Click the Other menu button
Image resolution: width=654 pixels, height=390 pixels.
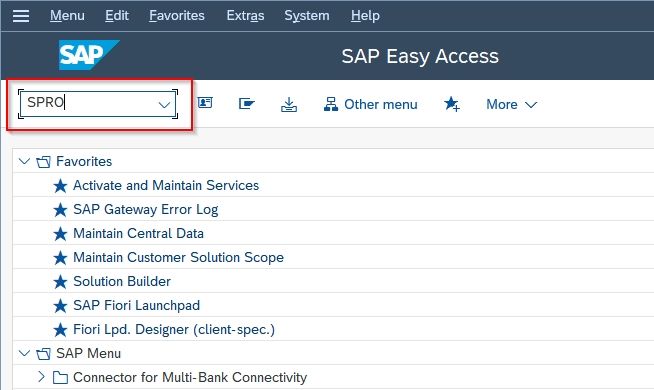[370, 104]
